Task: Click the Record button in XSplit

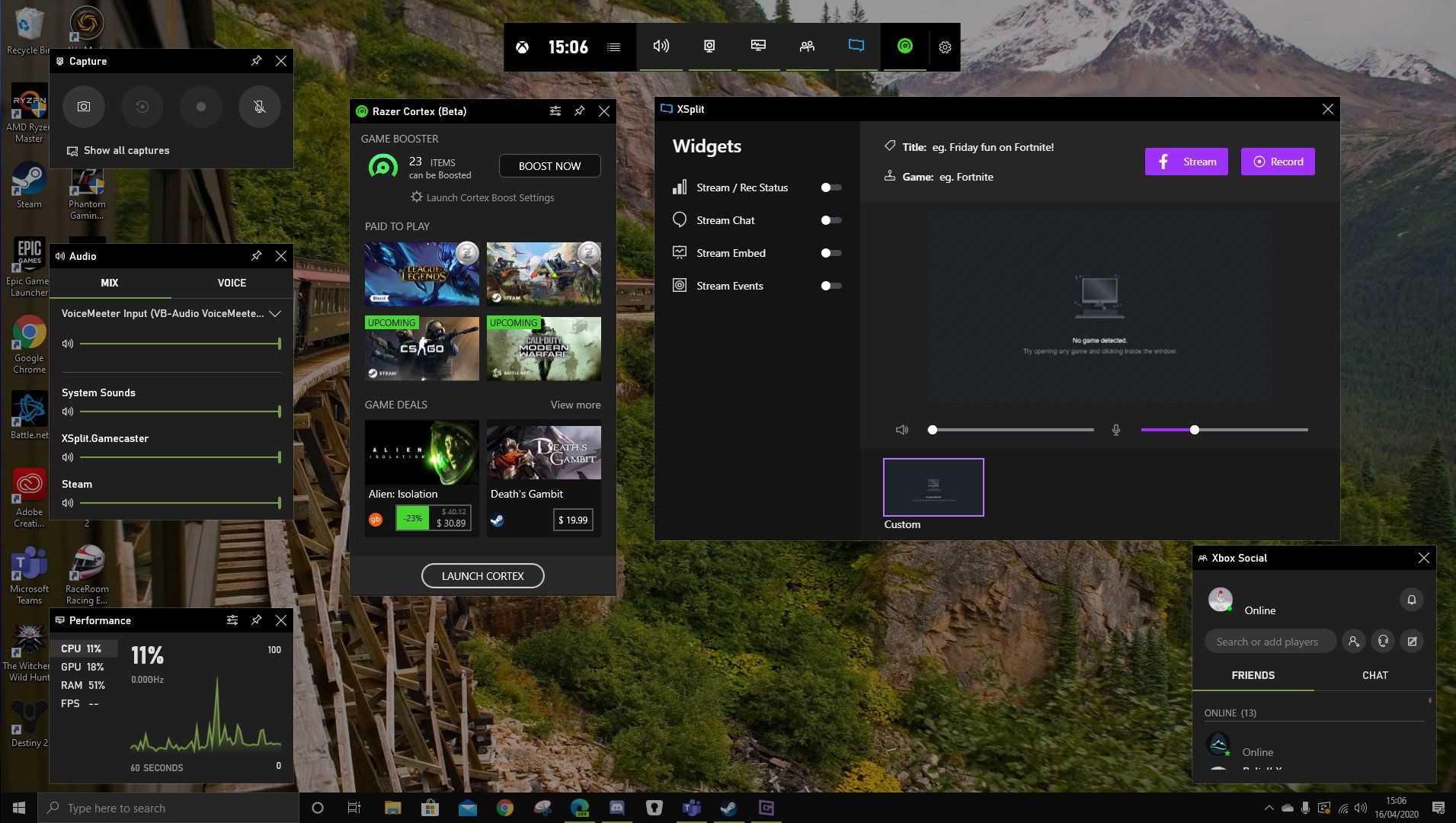Action: (1278, 162)
